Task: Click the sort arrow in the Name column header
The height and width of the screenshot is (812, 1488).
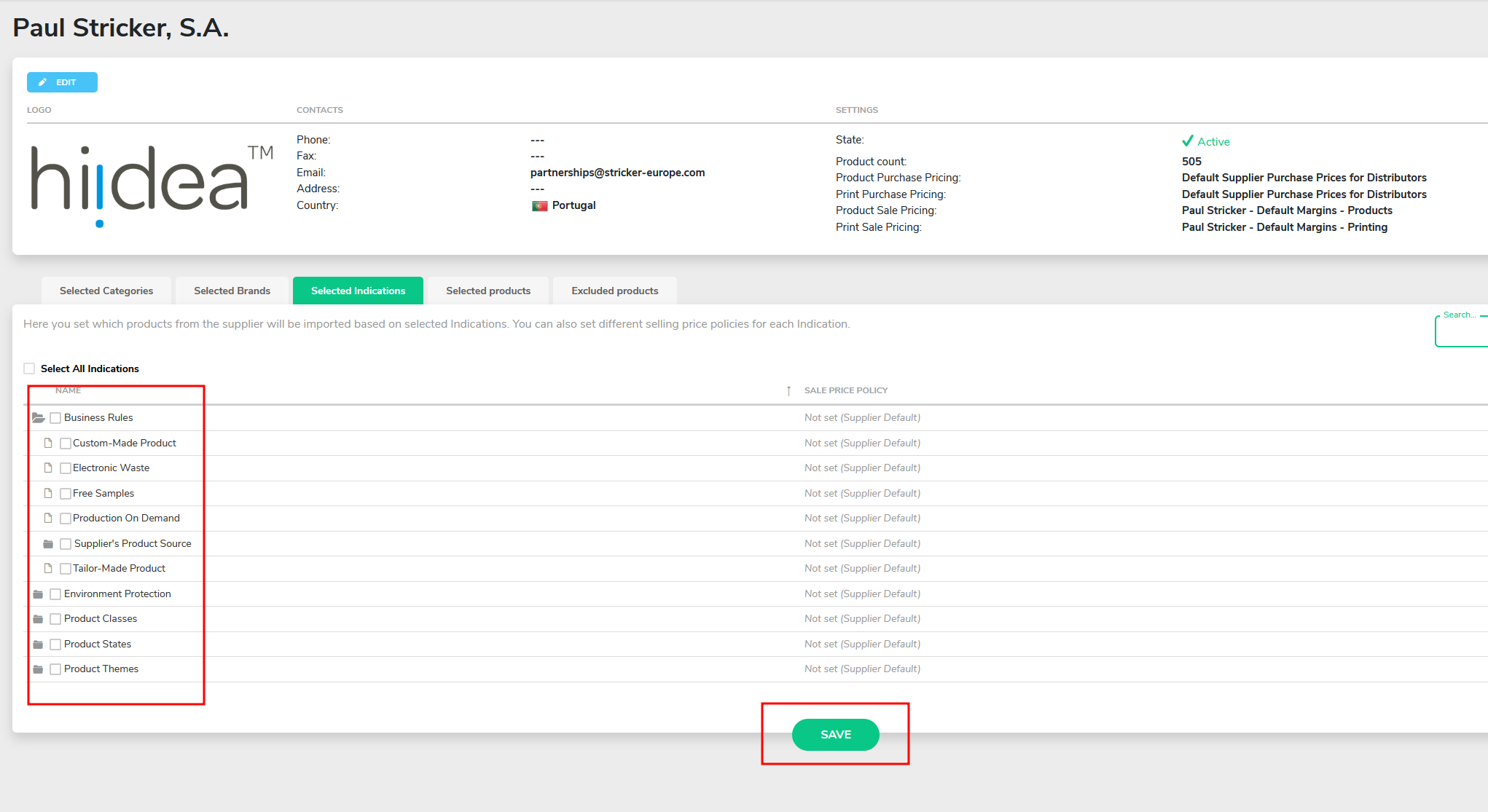Action: point(788,391)
